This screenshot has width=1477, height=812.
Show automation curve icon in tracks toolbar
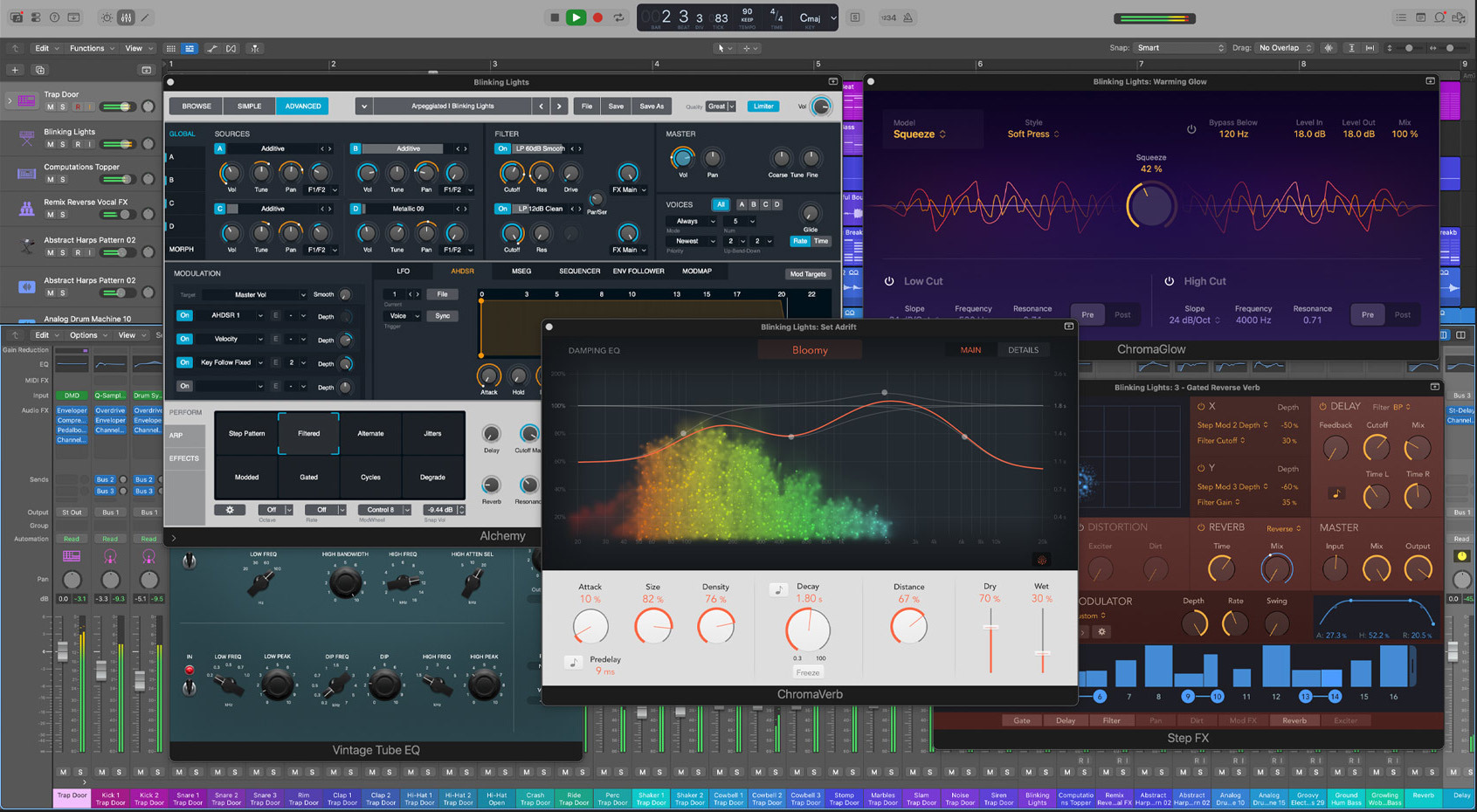(x=212, y=48)
